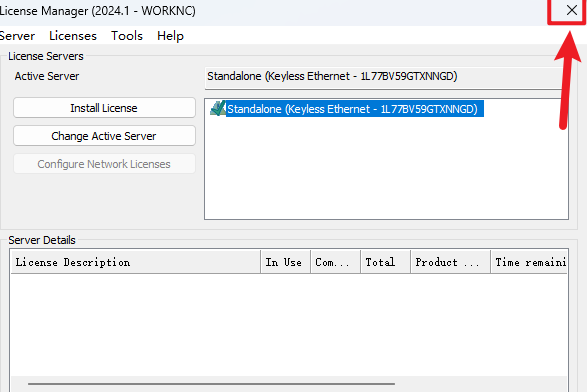Click the empty Server Details table area
Viewport: 587px width, 392px height.
click(x=289, y=324)
